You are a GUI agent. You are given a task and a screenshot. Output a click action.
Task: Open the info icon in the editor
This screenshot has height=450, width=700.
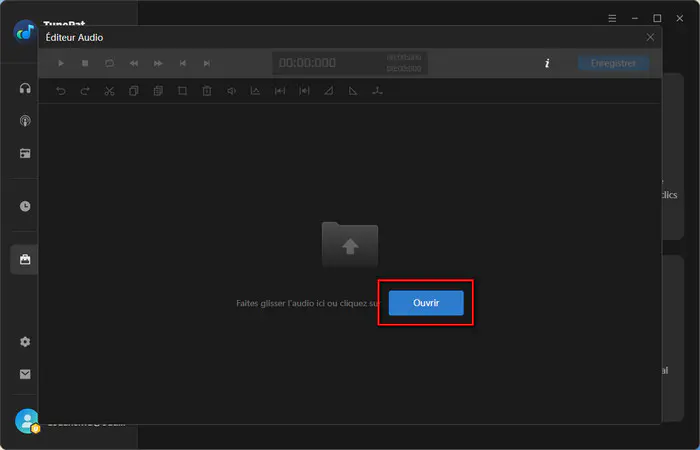(547, 63)
